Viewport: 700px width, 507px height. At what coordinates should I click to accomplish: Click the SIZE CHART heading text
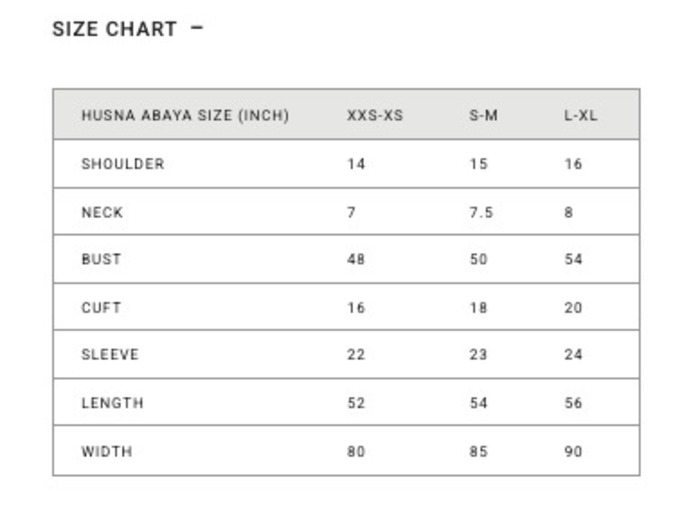(114, 29)
